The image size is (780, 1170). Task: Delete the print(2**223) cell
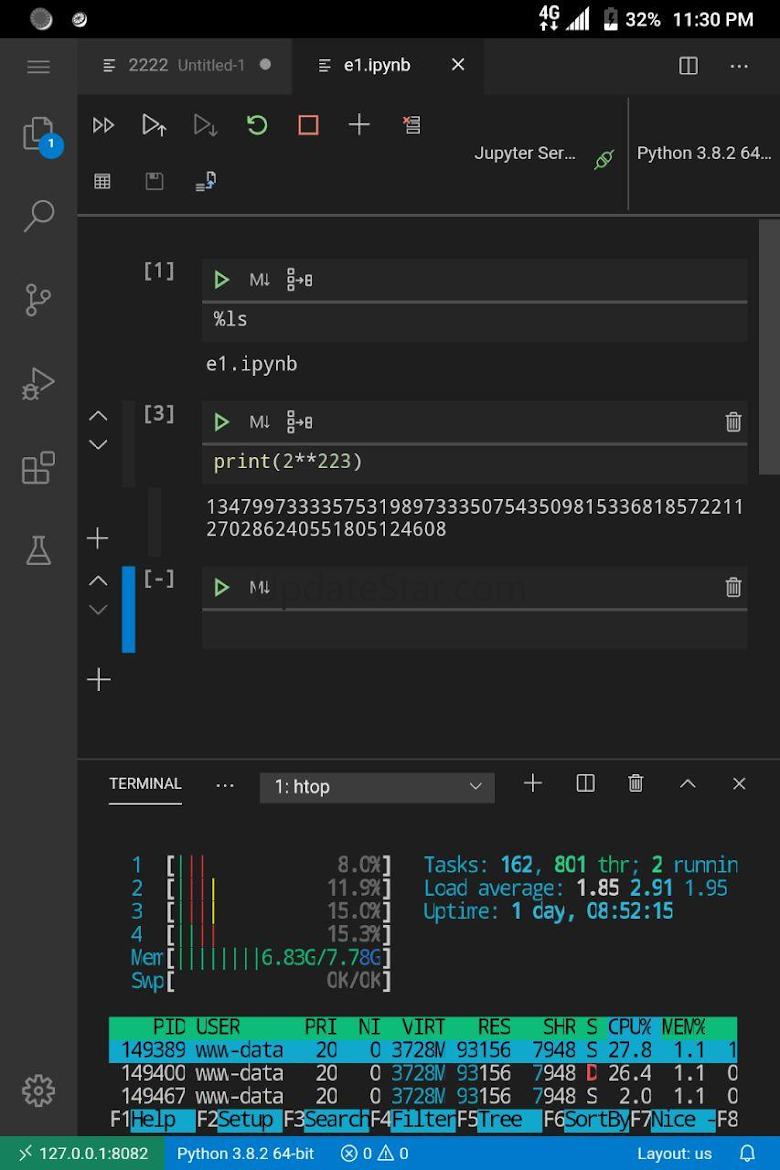pos(733,422)
